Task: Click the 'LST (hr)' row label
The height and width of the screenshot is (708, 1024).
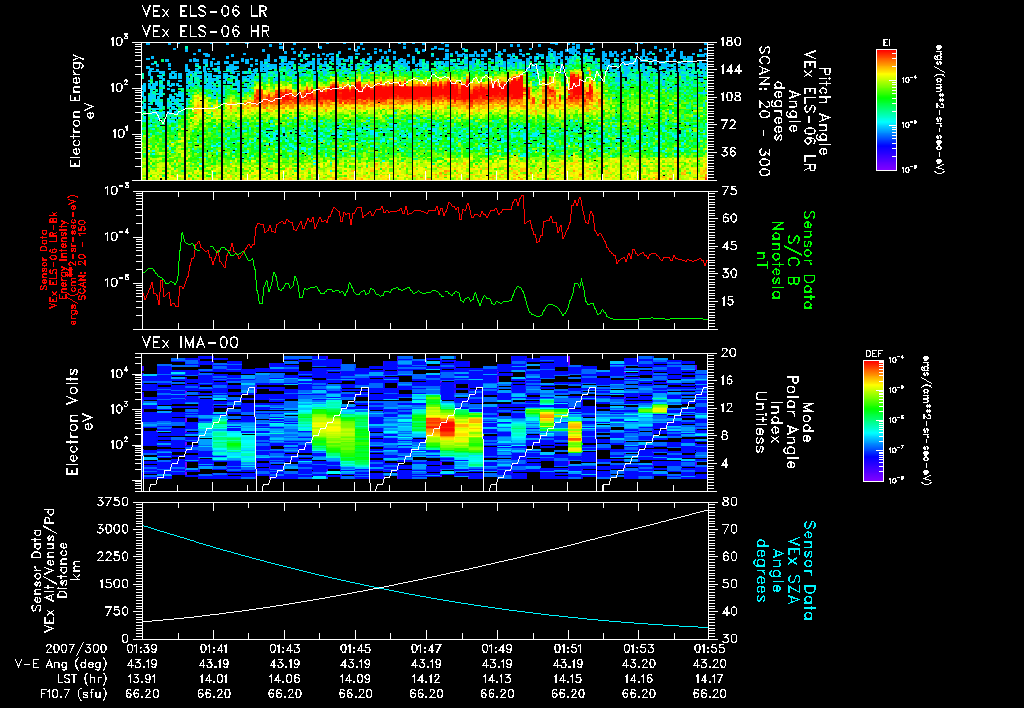Action: [x=80, y=679]
